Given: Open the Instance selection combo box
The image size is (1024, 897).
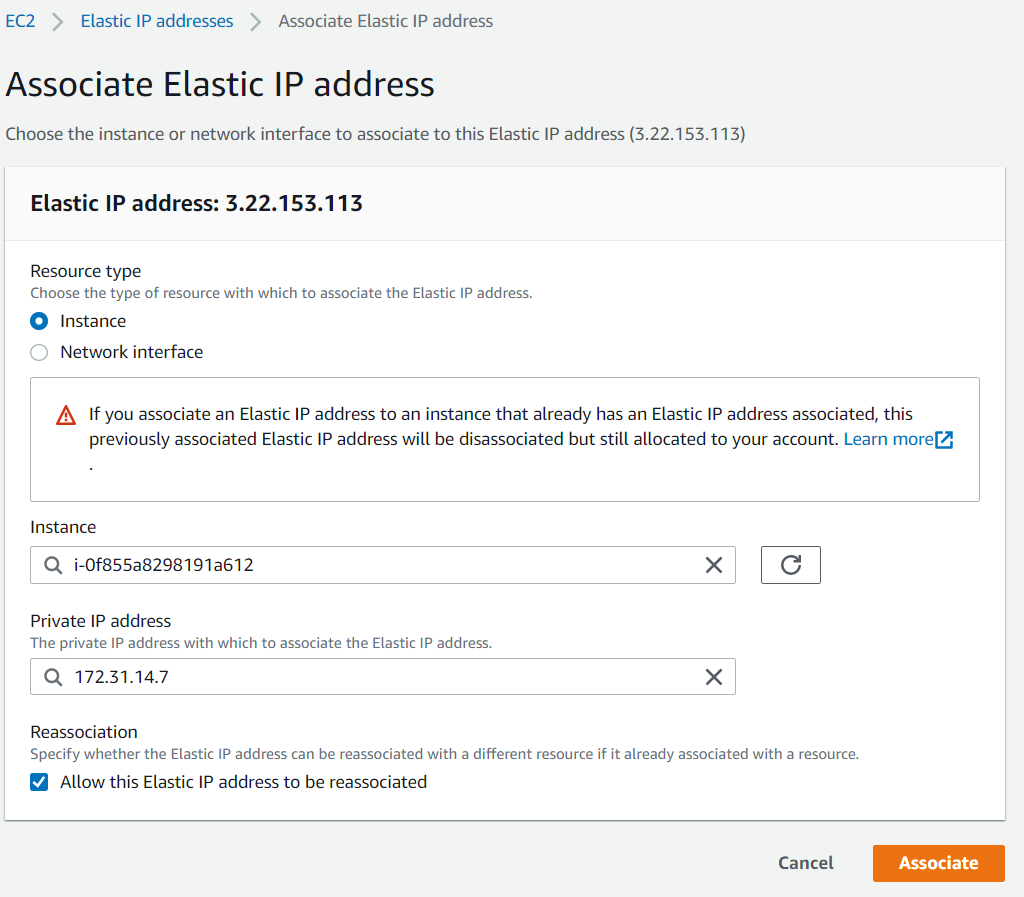Looking at the screenshot, I should (380, 565).
